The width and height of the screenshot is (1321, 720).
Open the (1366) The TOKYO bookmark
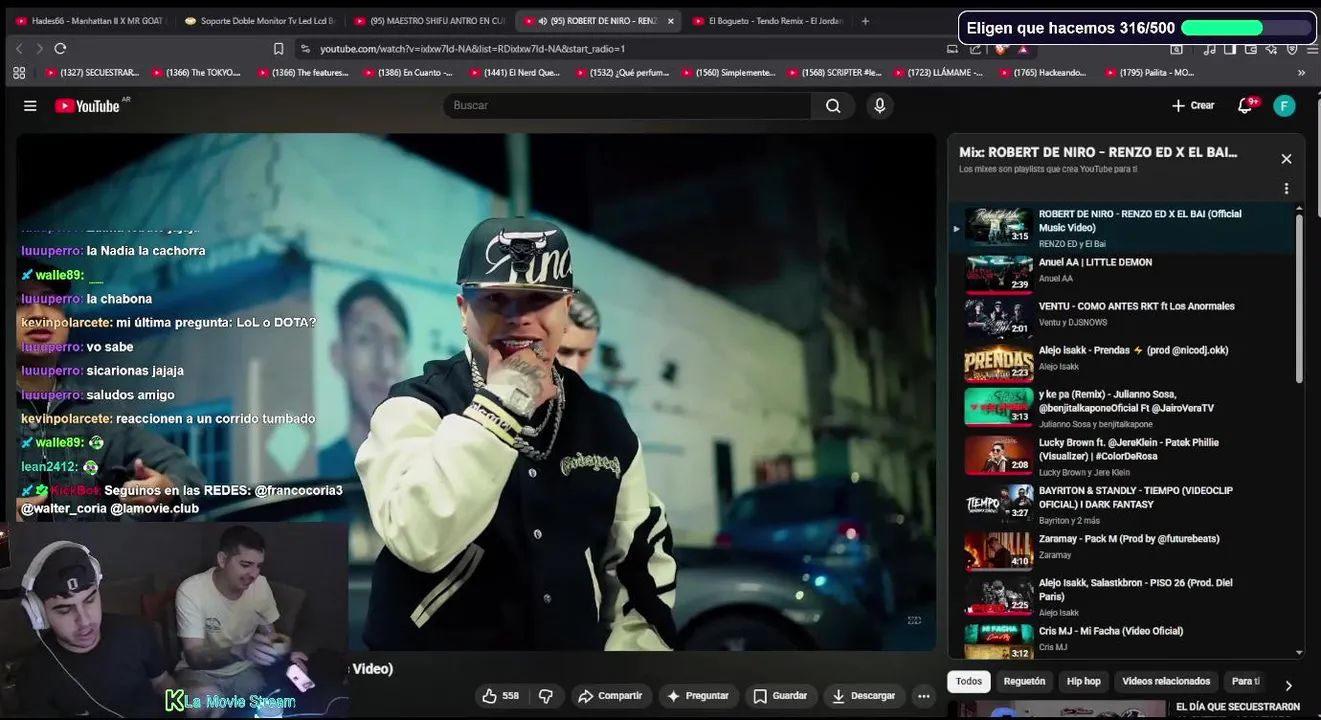pos(196,73)
